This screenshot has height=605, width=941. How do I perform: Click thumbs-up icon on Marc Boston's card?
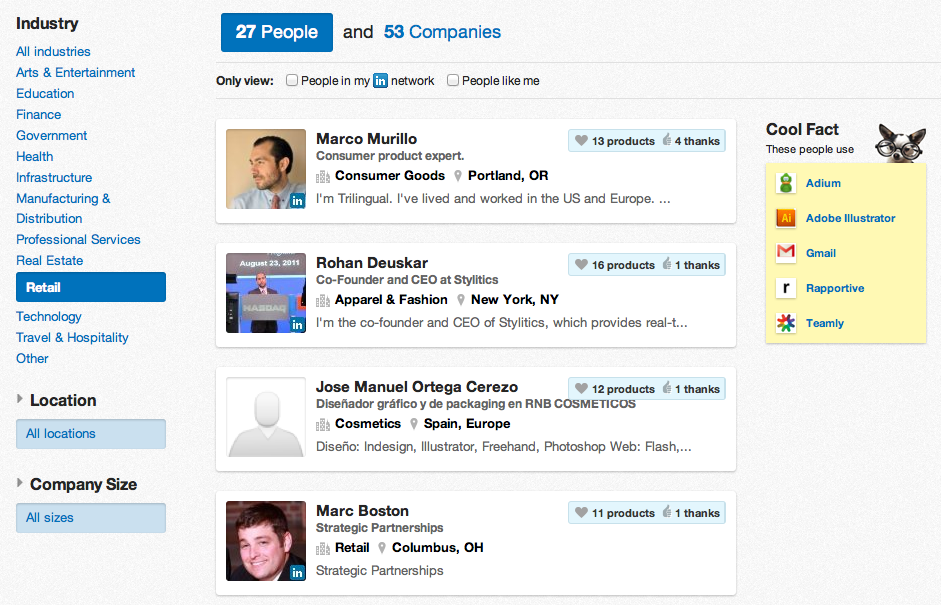pyautogui.click(x=666, y=513)
